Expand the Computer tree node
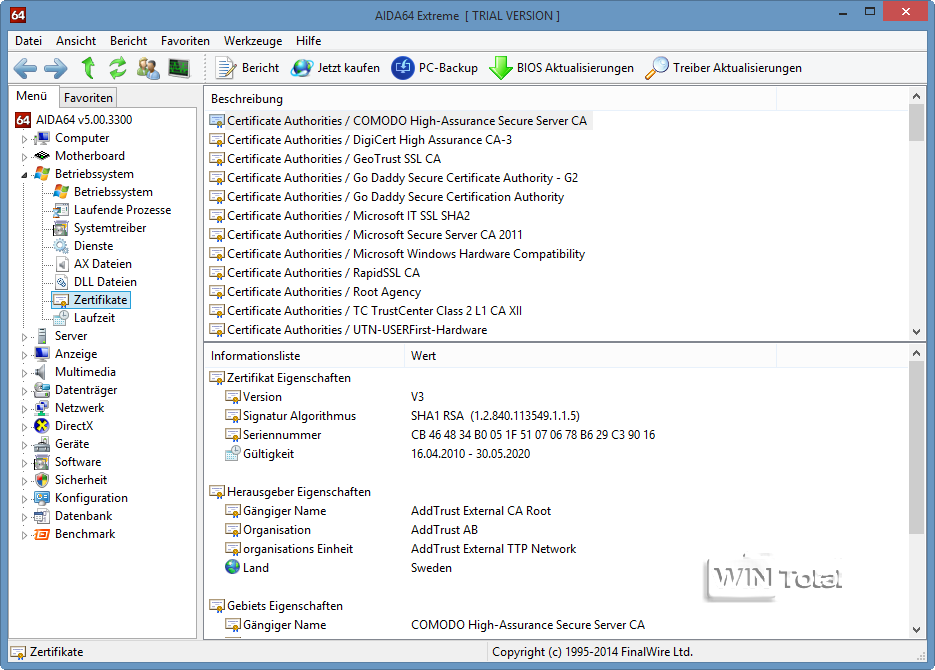This screenshot has width=935, height=670. coord(24,139)
